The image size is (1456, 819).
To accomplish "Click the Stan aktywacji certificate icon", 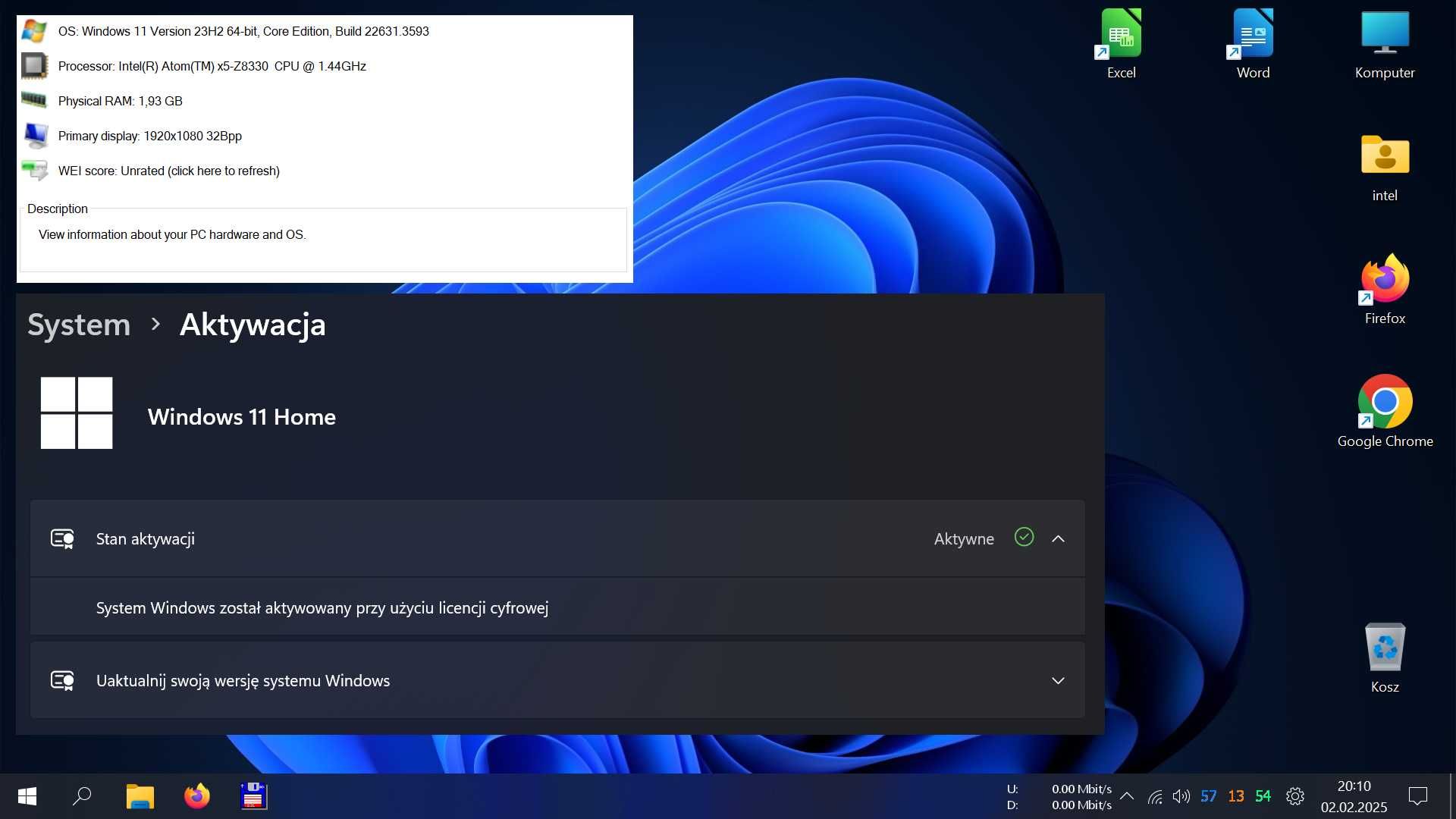I will pyautogui.click(x=62, y=538).
